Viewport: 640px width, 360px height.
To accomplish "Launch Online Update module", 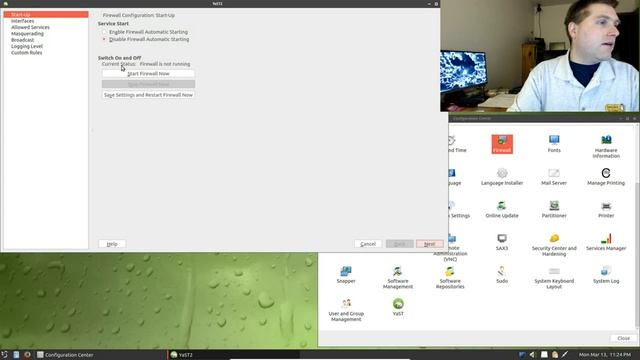I will [x=502, y=209].
